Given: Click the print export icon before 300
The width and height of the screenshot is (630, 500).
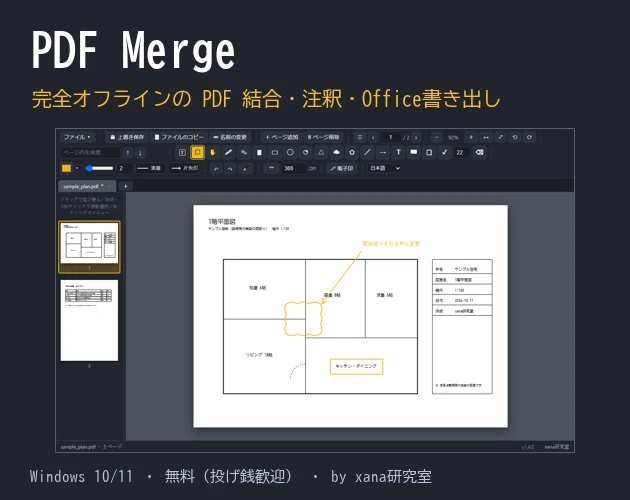Looking at the screenshot, I should tap(272, 168).
